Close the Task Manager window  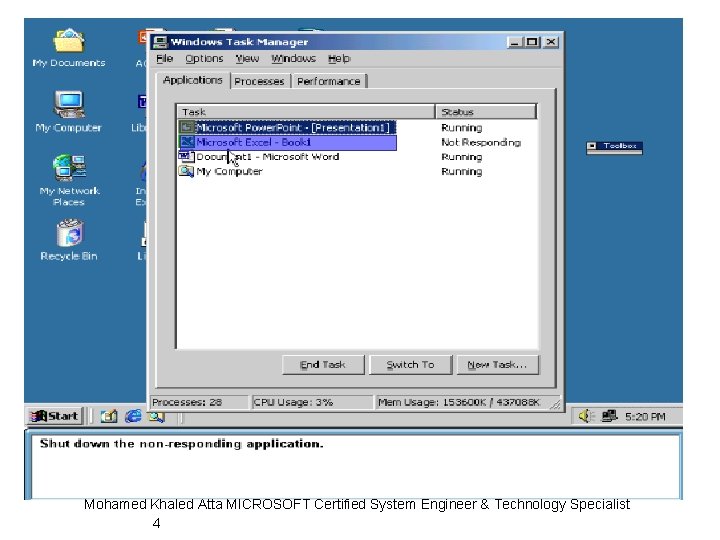(551, 42)
